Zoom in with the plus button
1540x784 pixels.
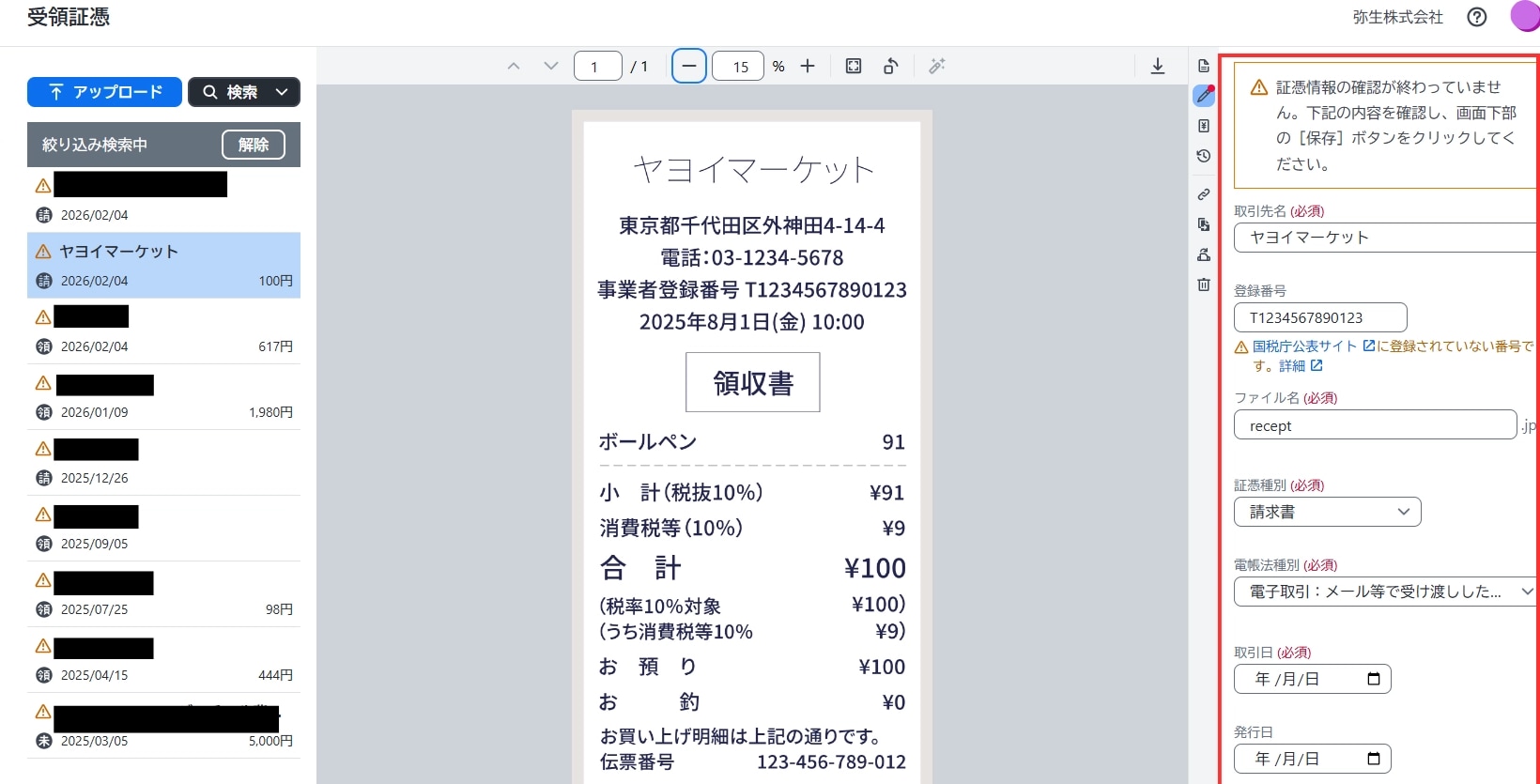[x=808, y=66]
